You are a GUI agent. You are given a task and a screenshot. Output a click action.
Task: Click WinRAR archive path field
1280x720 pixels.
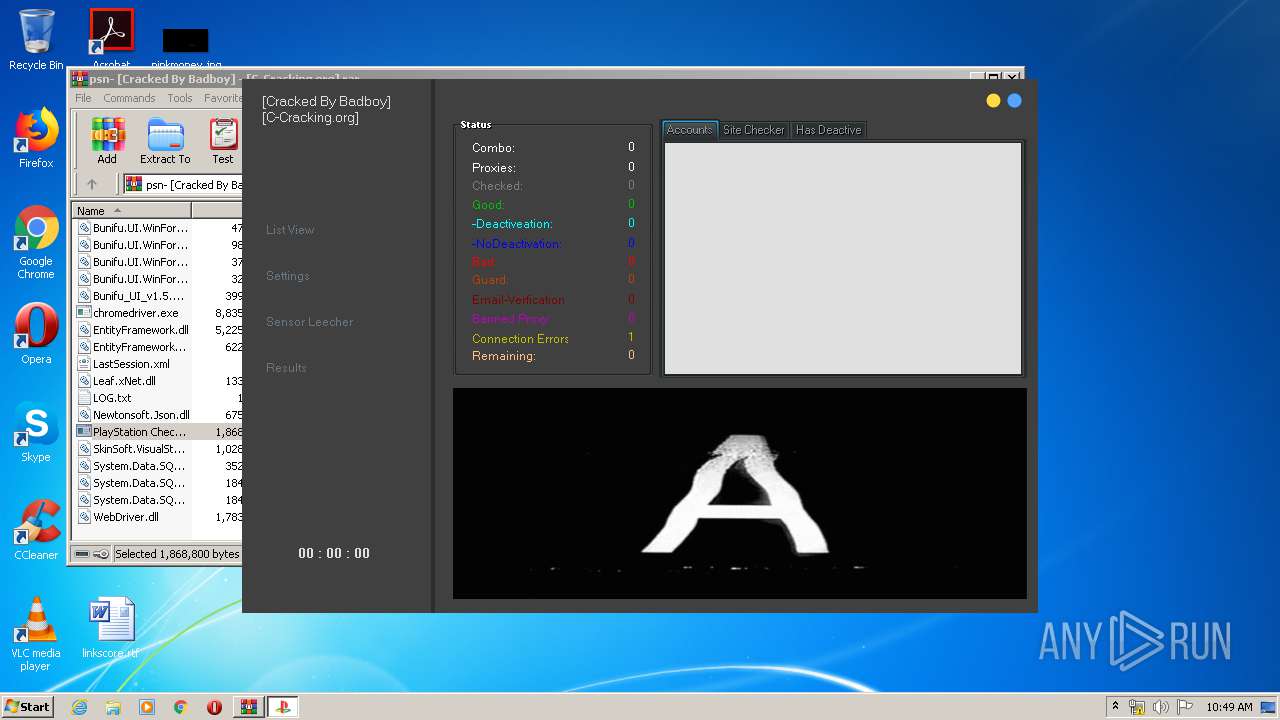pyautogui.click(x=183, y=185)
